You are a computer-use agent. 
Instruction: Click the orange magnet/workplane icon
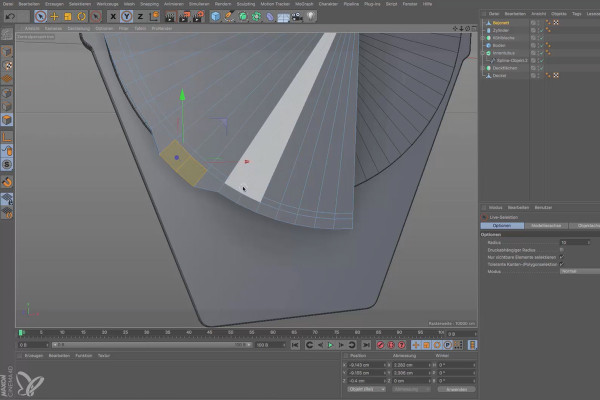7,182
